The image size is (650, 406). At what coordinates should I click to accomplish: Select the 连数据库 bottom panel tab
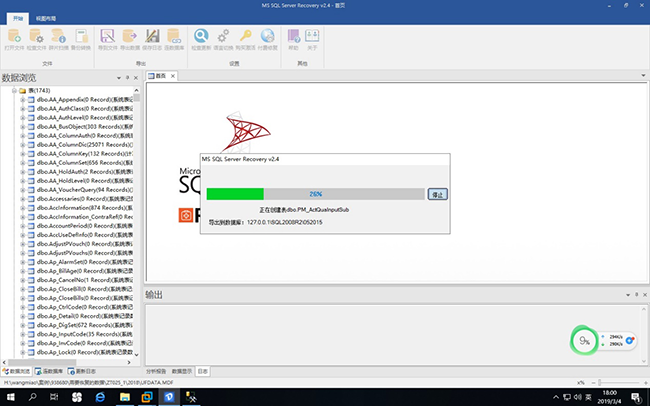(x=49, y=371)
